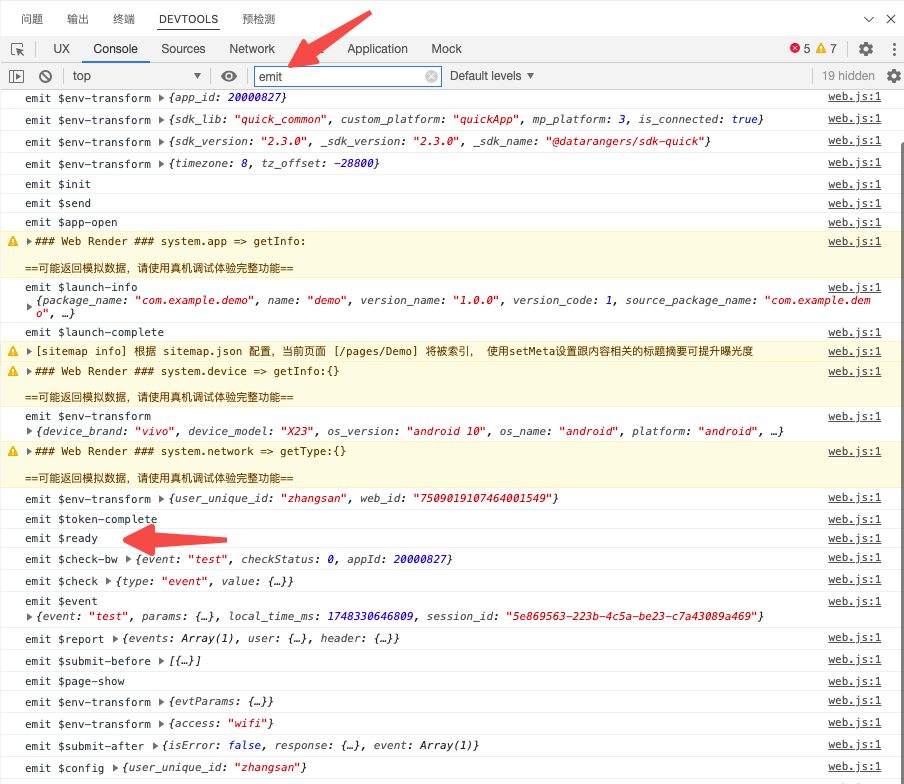Open web.js:1 link on the $page-show row

854,681
